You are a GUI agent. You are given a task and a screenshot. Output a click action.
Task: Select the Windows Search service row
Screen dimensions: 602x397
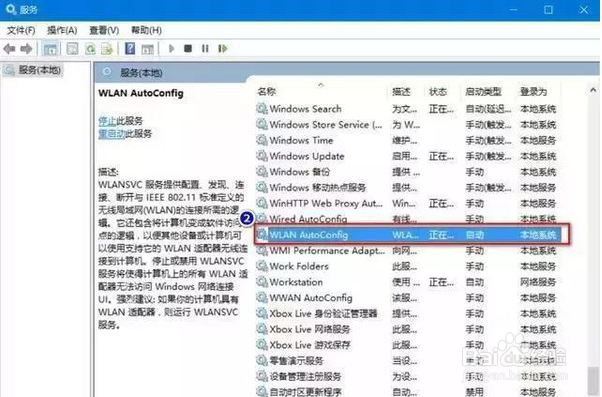click(x=407, y=109)
